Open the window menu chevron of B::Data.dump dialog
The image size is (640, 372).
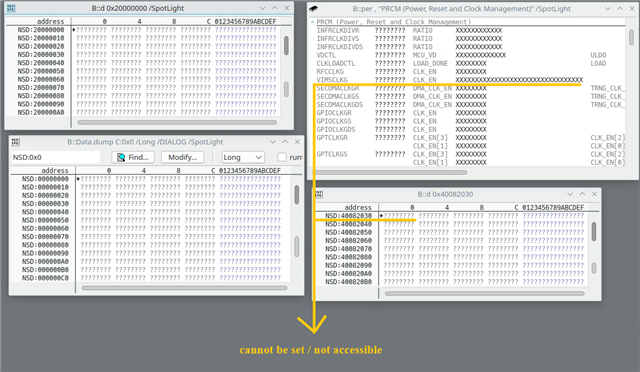[x=273, y=142]
